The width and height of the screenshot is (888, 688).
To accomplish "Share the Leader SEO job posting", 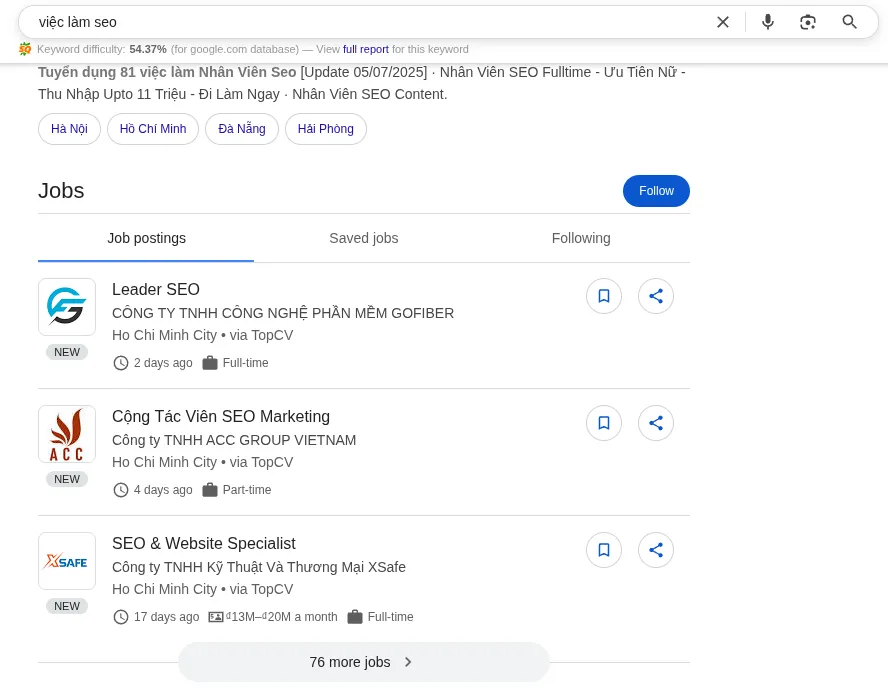I will [656, 296].
